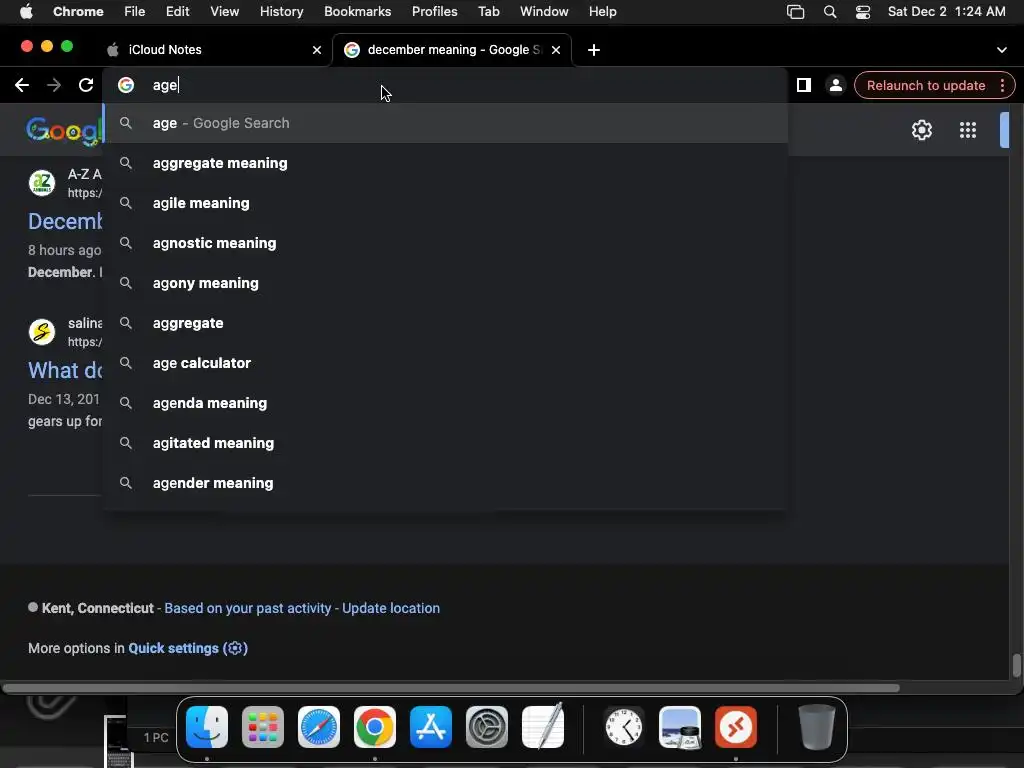Open the salina result favicon
1024x768 pixels.
click(x=42, y=331)
